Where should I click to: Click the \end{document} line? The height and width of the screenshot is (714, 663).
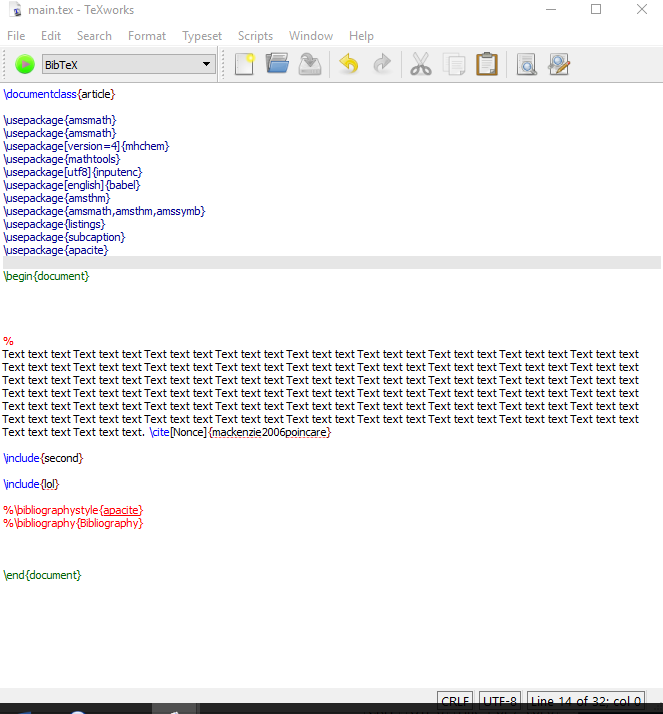42,575
